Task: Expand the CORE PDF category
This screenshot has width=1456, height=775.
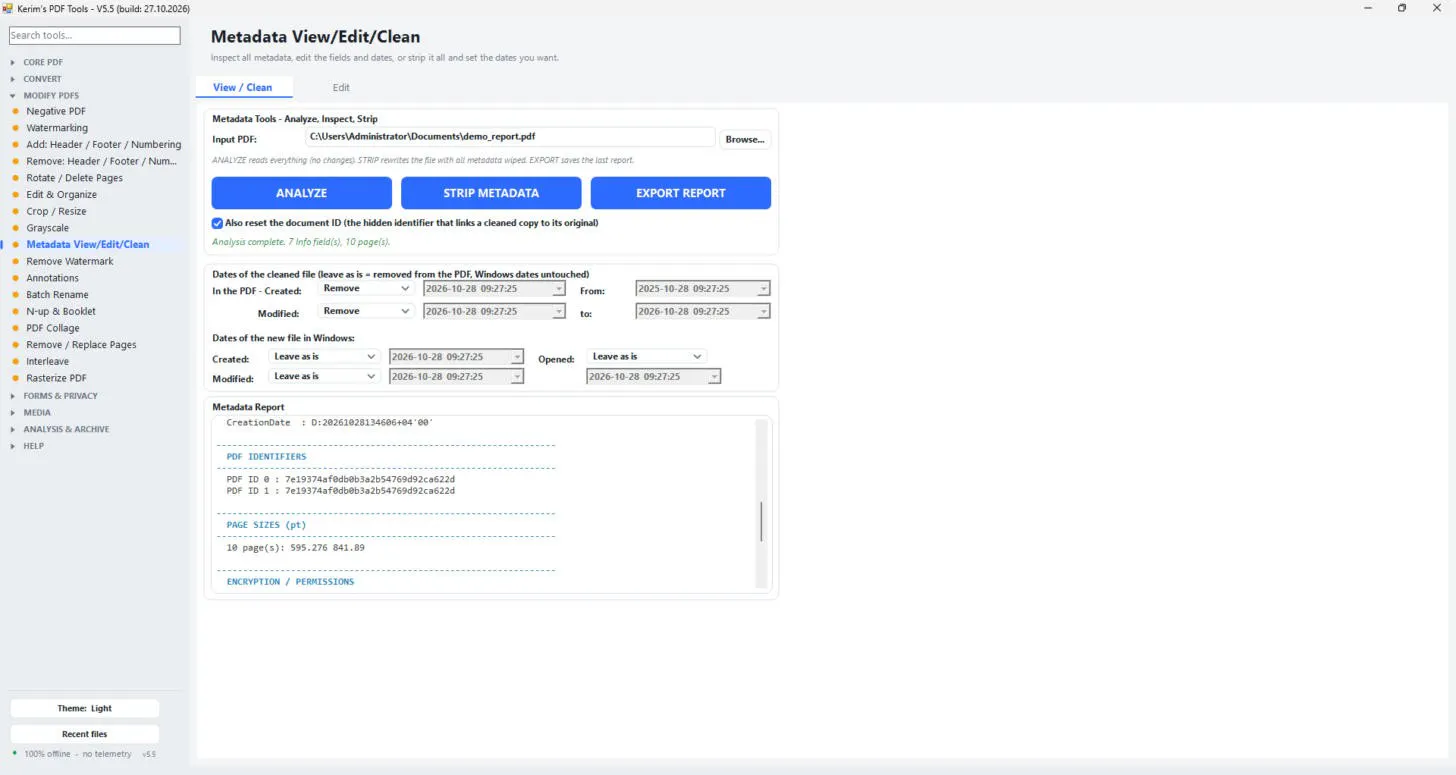Action: pos(42,62)
